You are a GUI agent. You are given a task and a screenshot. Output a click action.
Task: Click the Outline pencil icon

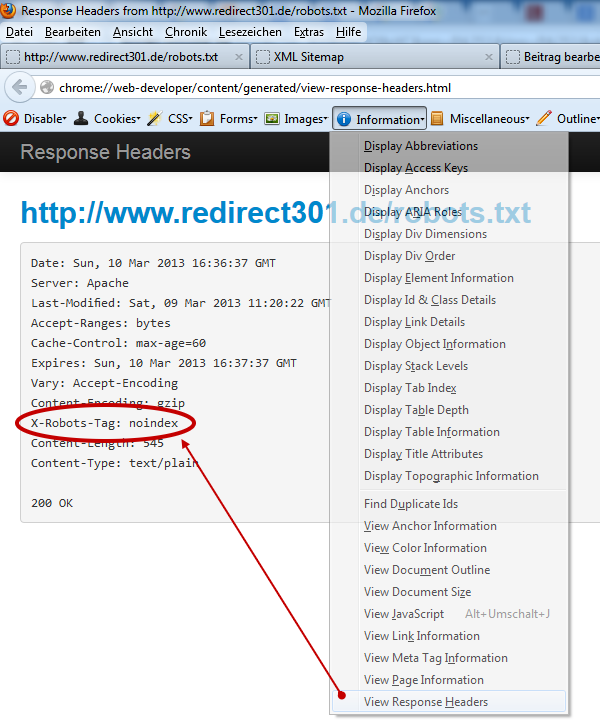(544, 118)
